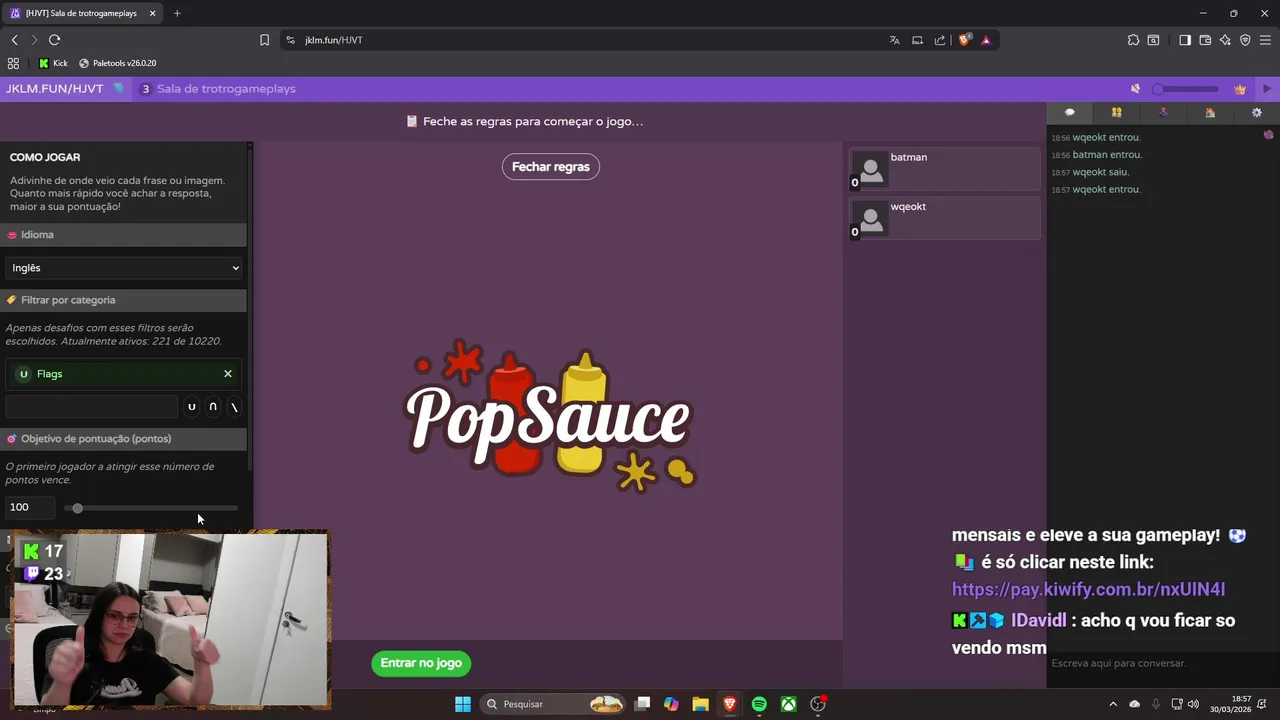
Task: Open the bookmarks apps grid icon
Action: click(13, 63)
